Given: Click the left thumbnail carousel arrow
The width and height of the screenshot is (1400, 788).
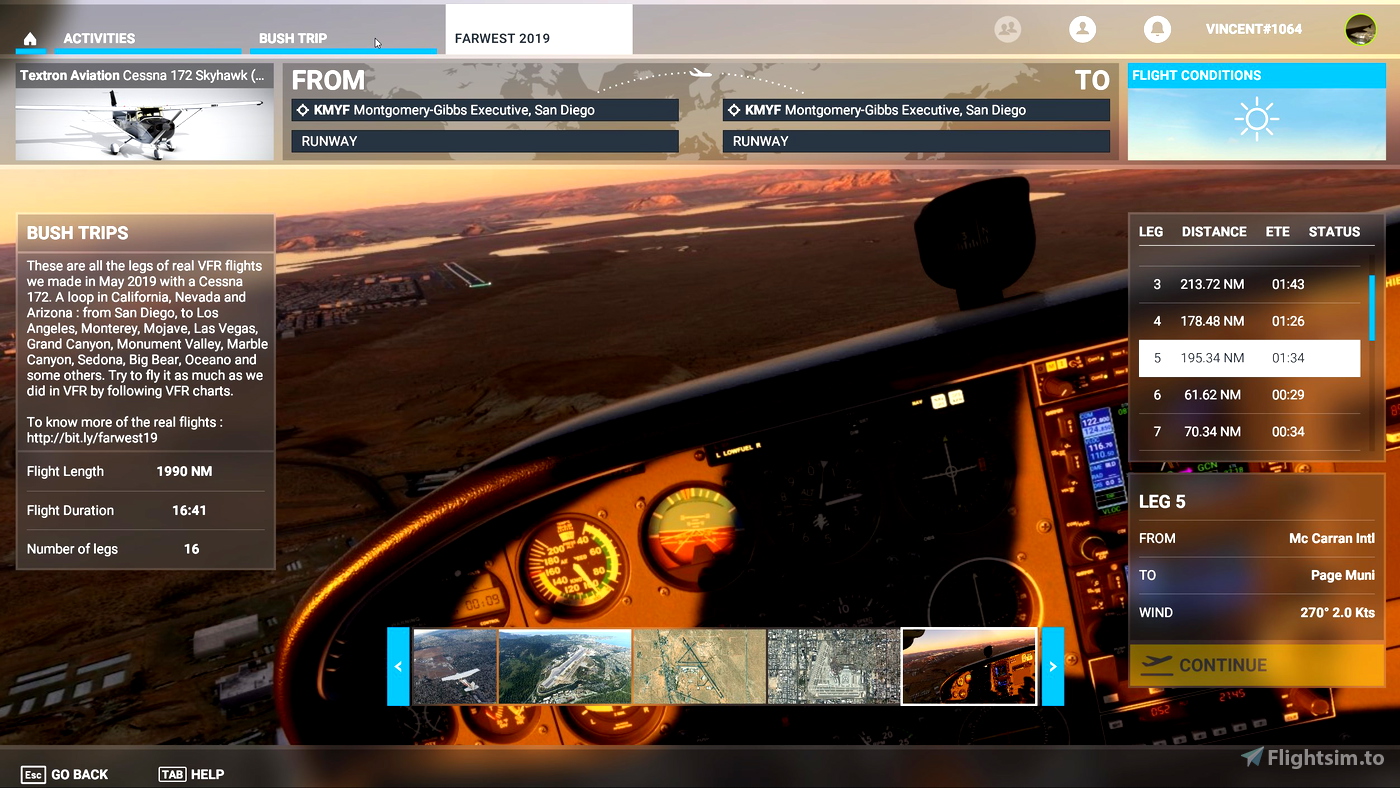Looking at the screenshot, I should point(398,666).
